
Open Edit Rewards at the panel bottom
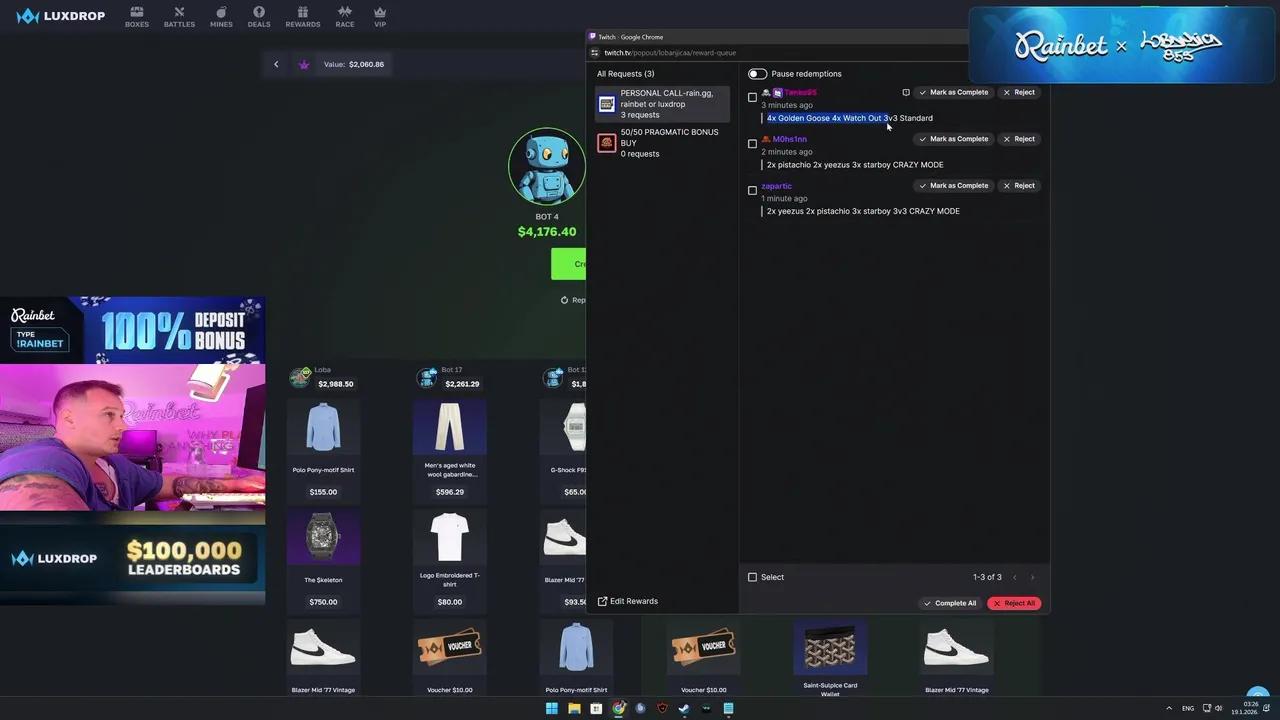628,601
